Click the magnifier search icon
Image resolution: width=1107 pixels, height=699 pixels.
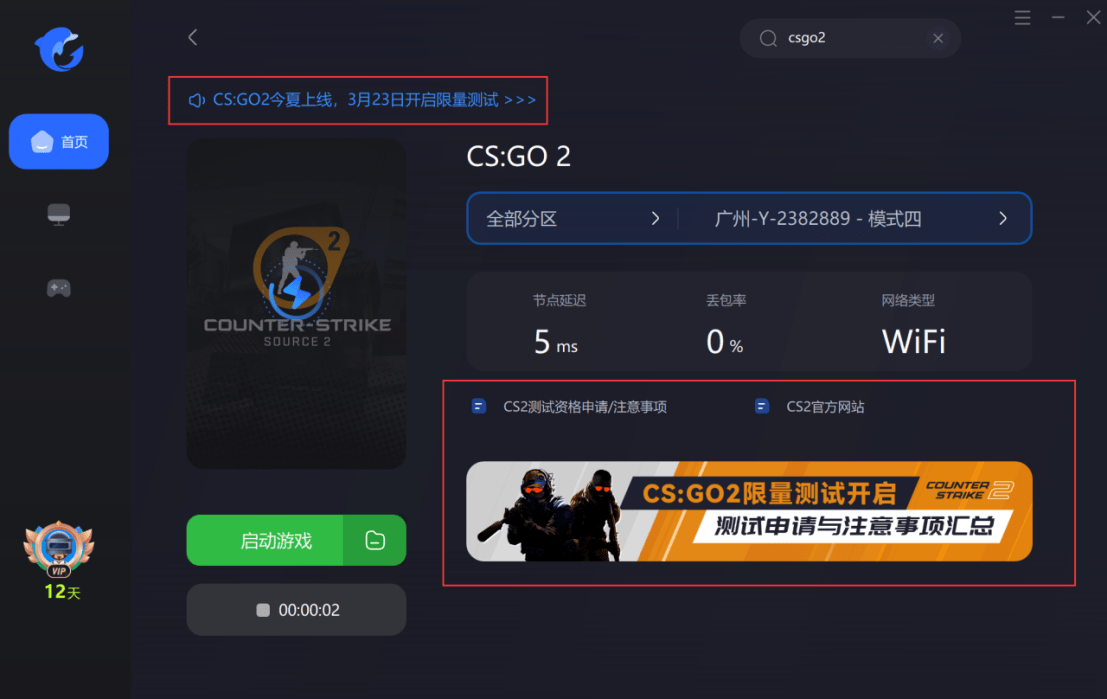pos(768,38)
